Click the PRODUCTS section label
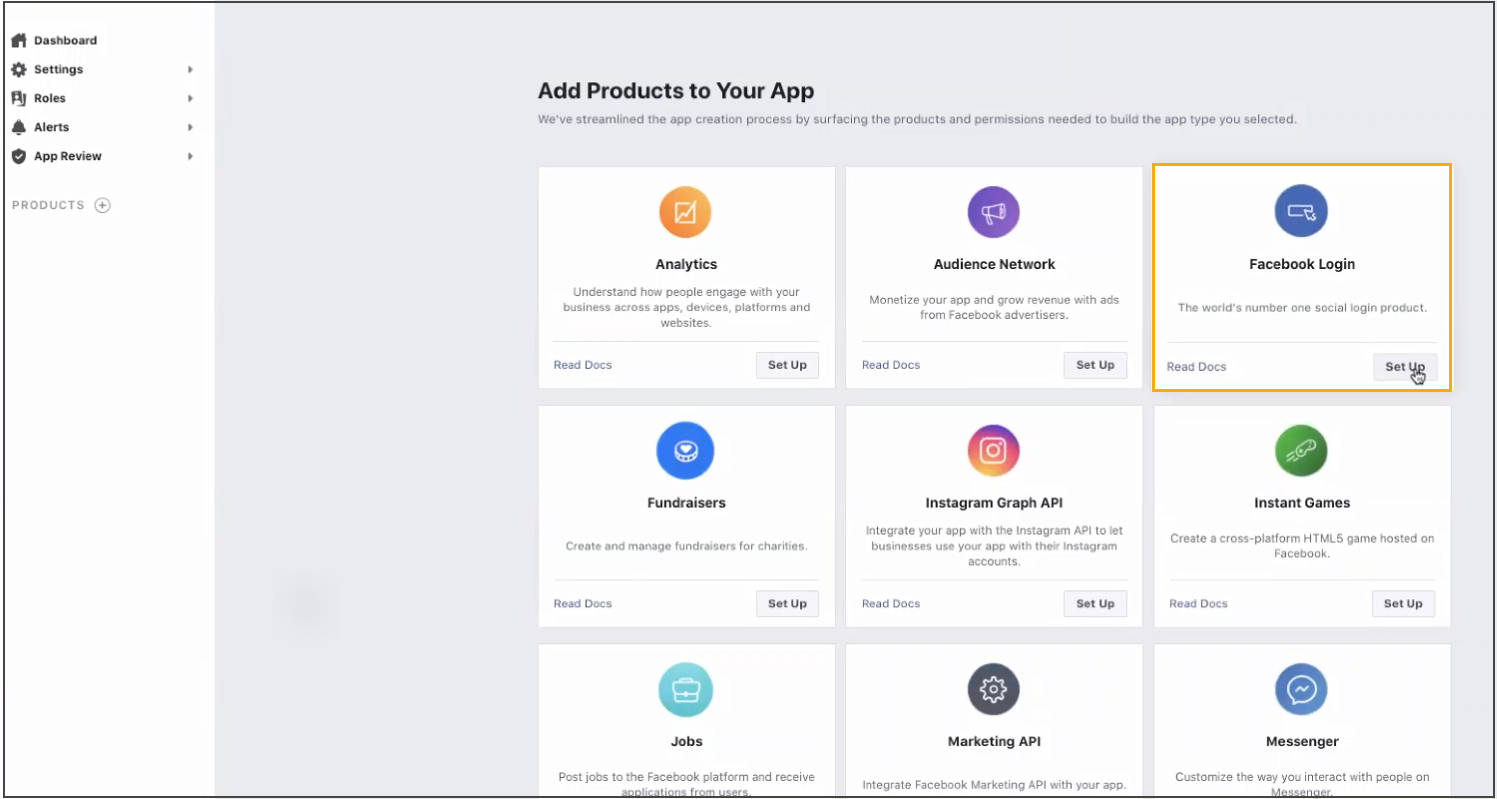1497x799 pixels. pos(48,205)
